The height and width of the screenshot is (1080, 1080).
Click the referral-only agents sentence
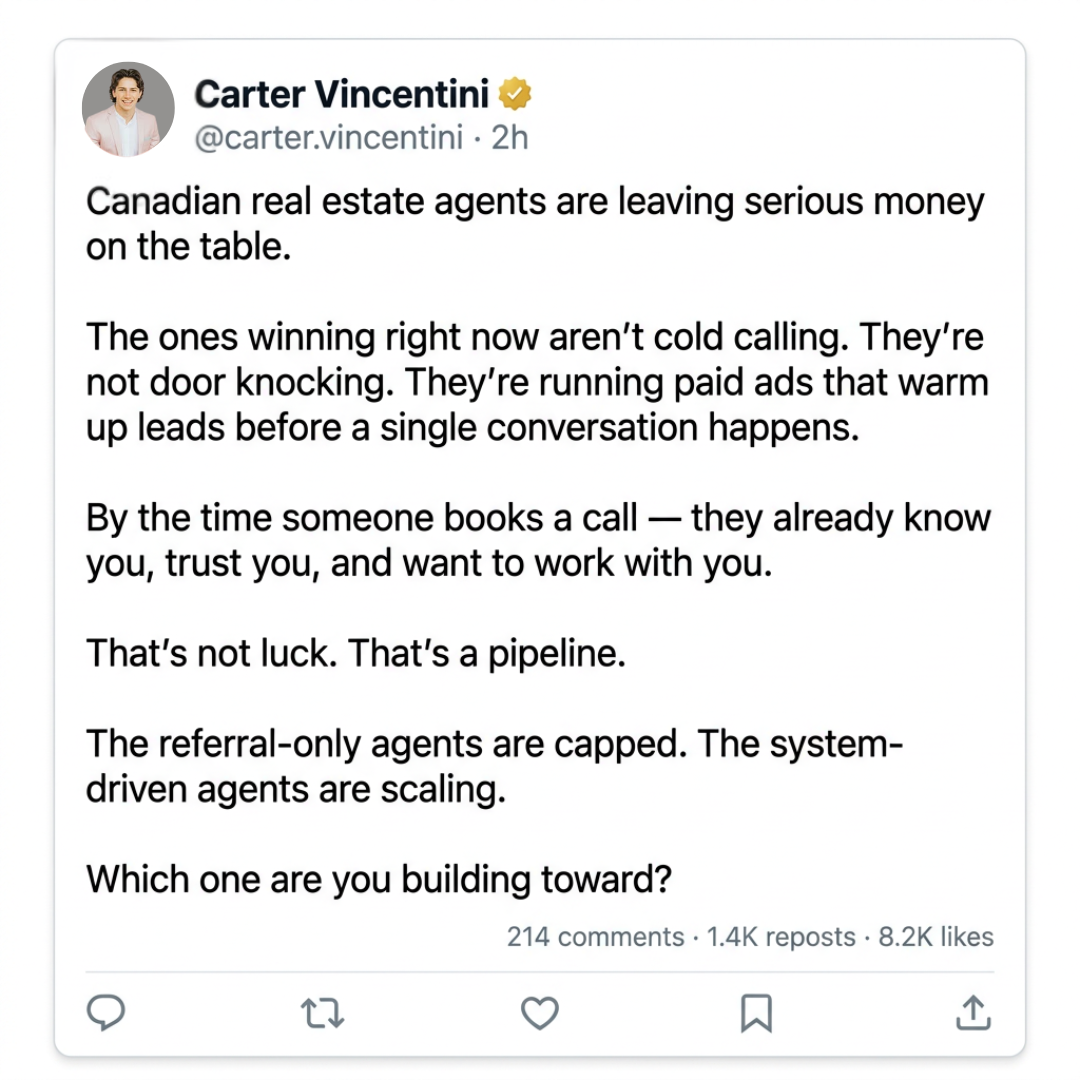[x=494, y=766]
